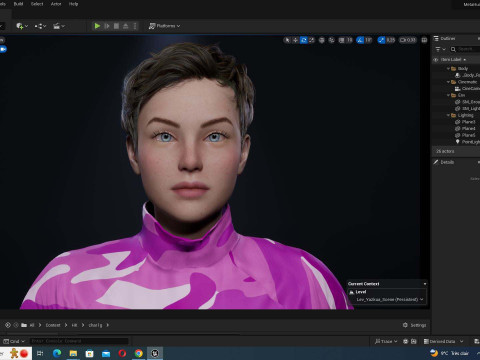The width and height of the screenshot is (480, 360).
Task: Select the CineCamera actor in Outliner
Action: coord(456,89)
